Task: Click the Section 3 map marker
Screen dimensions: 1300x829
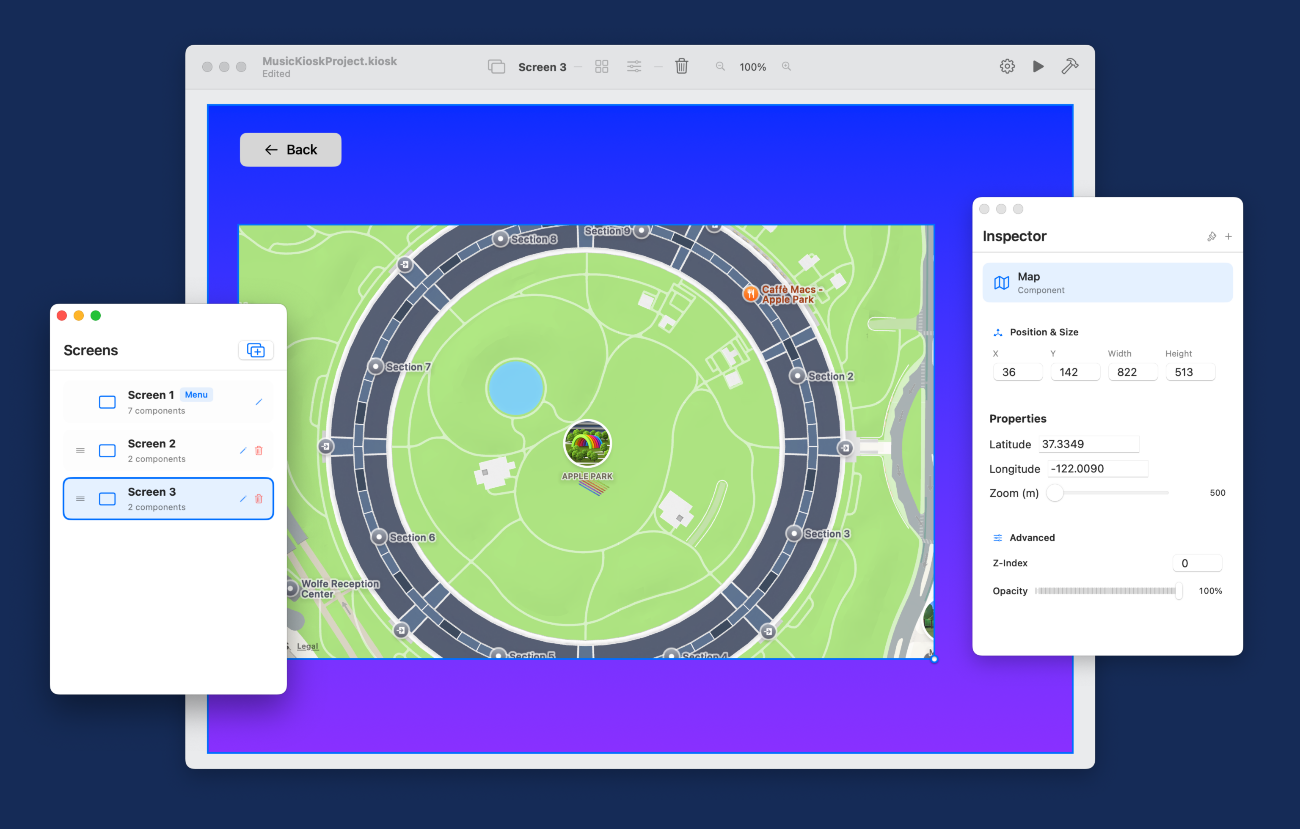Action: point(794,533)
